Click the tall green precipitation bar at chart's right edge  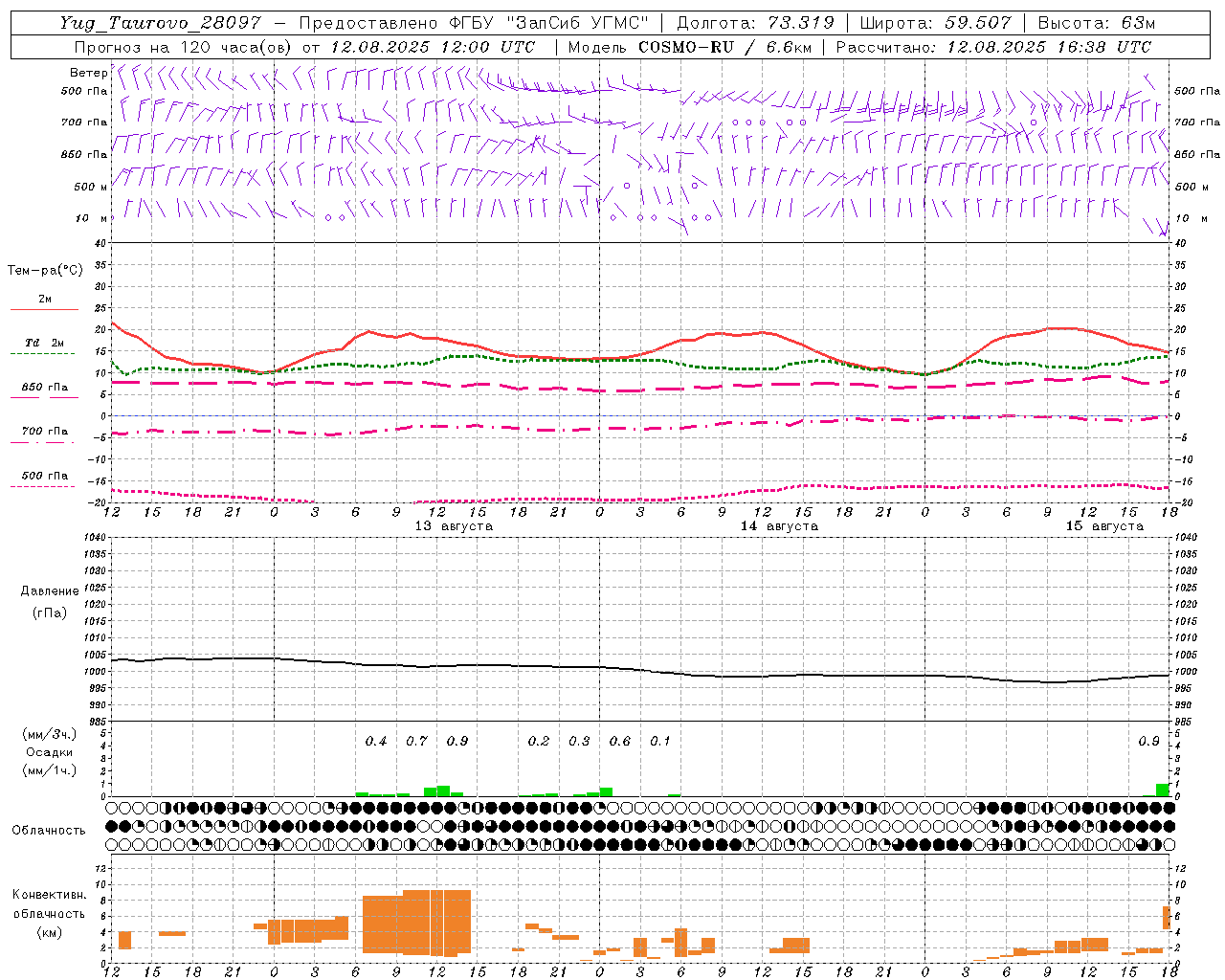pos(1162,790)
